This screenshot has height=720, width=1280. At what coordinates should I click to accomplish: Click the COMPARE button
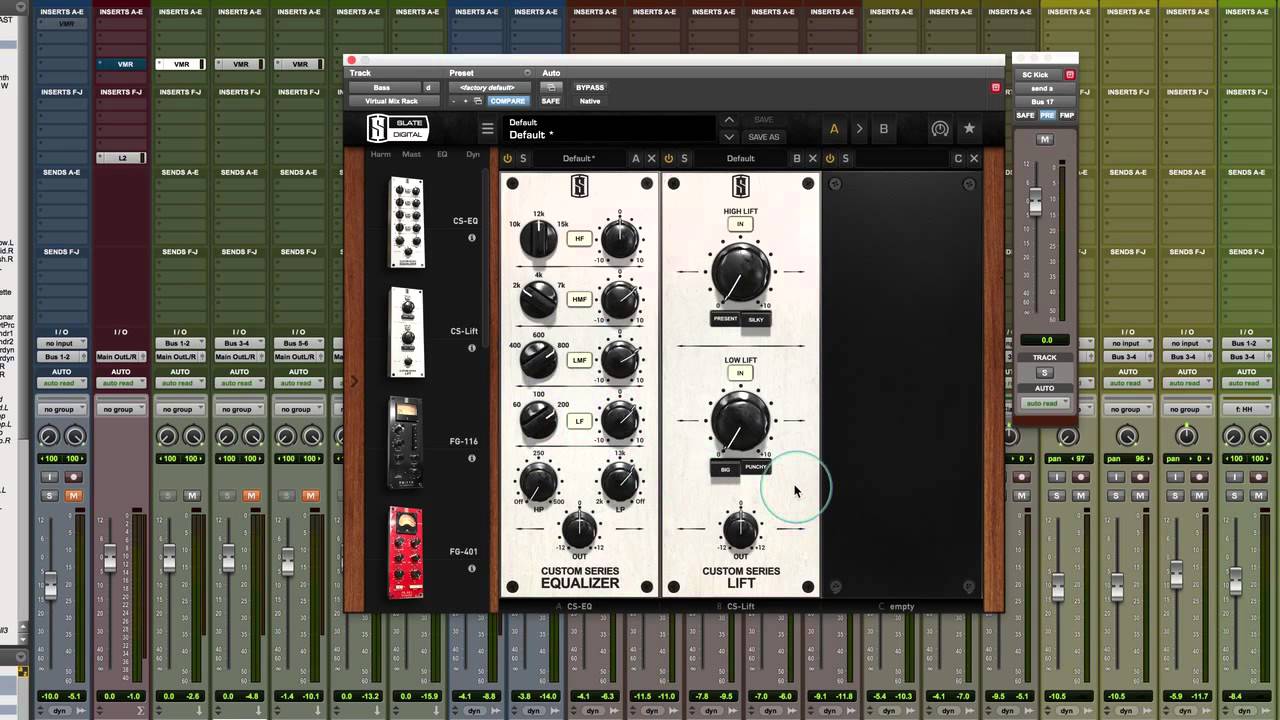507,101
